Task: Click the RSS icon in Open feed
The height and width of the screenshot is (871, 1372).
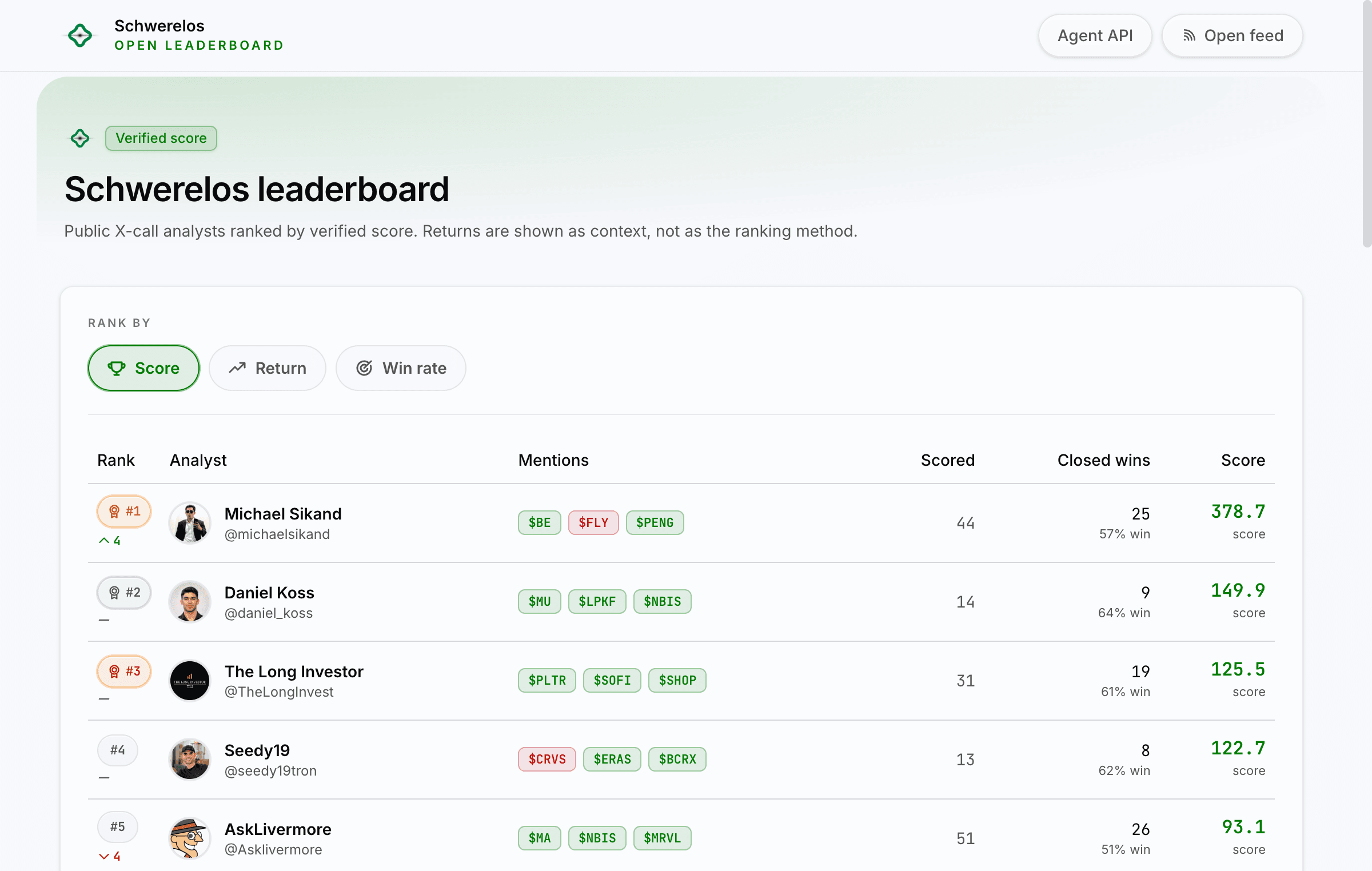Action: point(1189,35)
